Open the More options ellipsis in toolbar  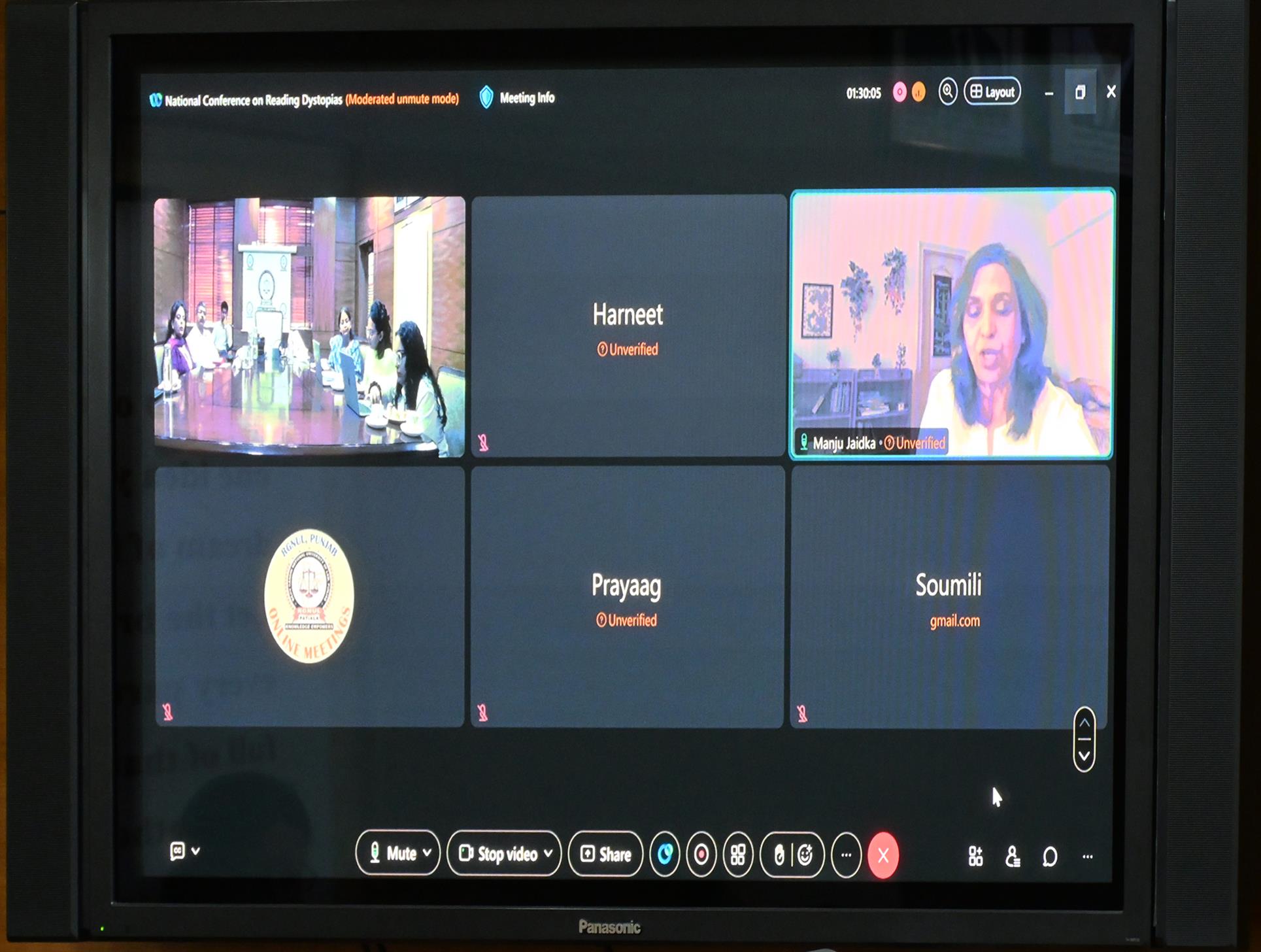click(x=846, y=855)
